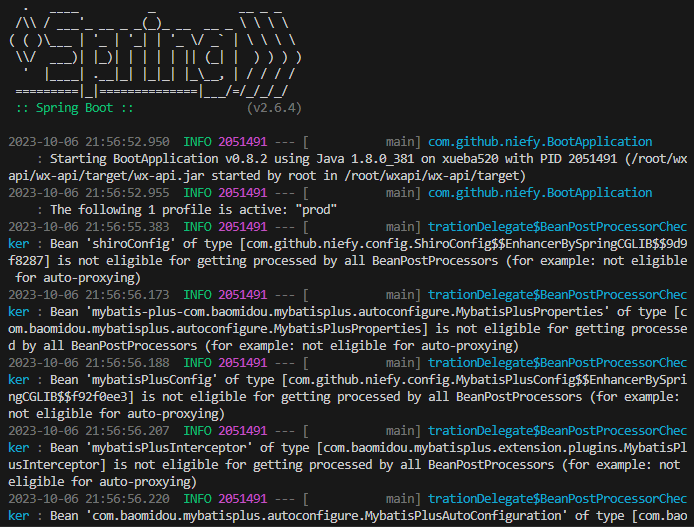Click 'trationDelegate$BeanPostProcessorChec' on the 21:56:56.173 line
The height and width of the screenshot is (527, 694).
558,295
